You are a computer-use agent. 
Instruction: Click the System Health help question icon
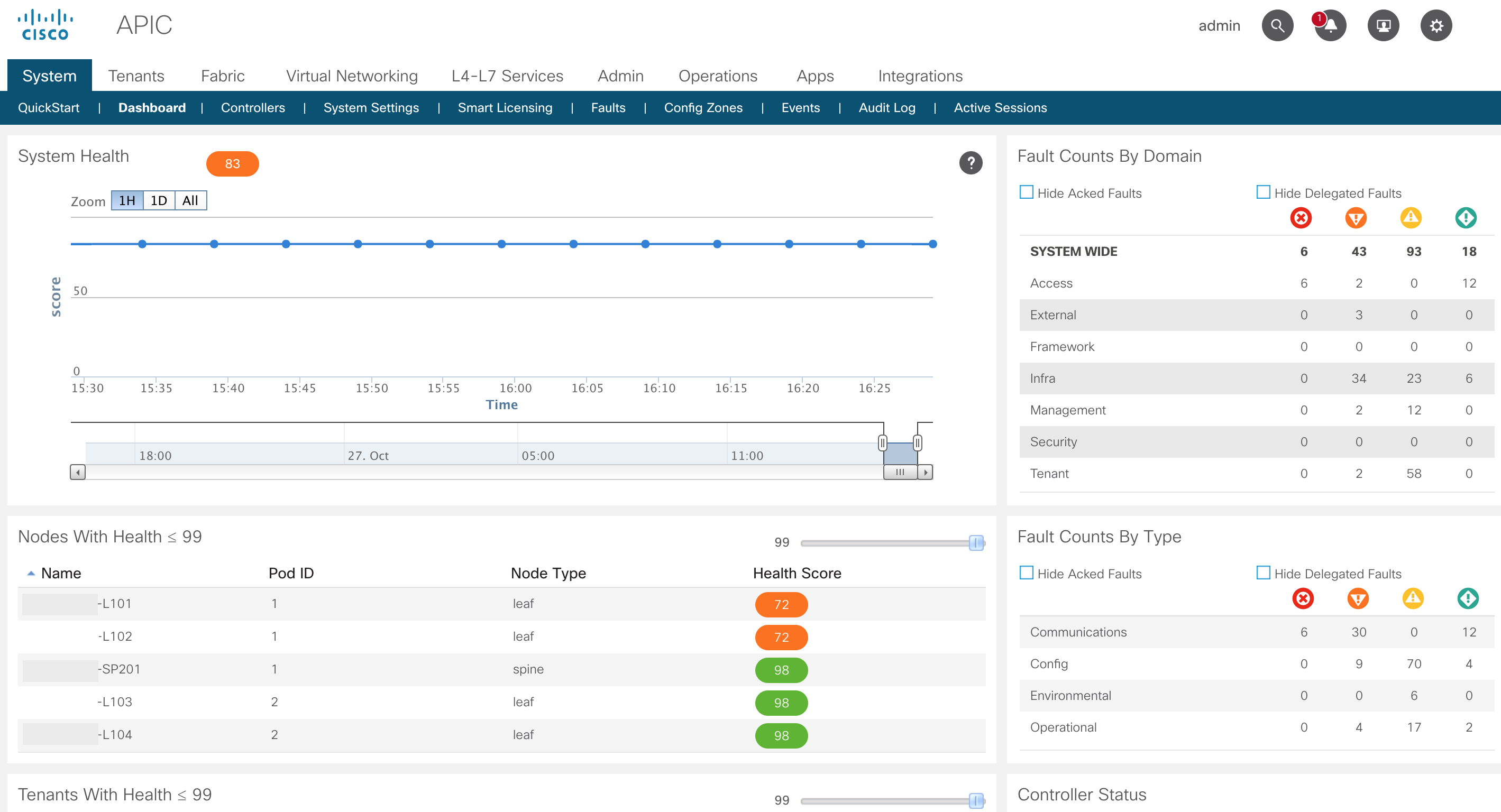point(970,163)
